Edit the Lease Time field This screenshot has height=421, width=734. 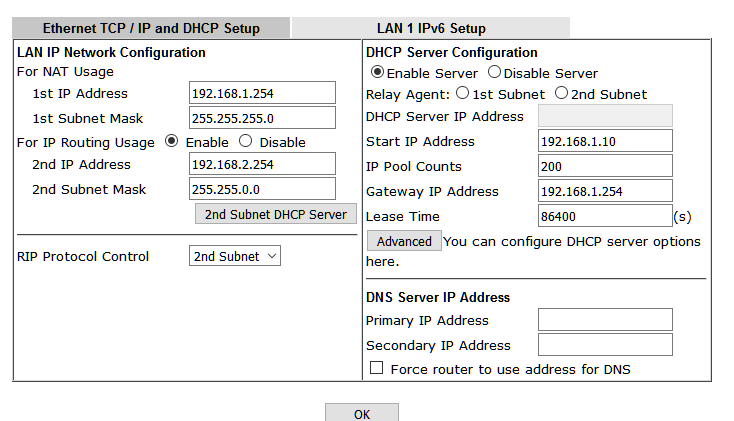[605, 216]
